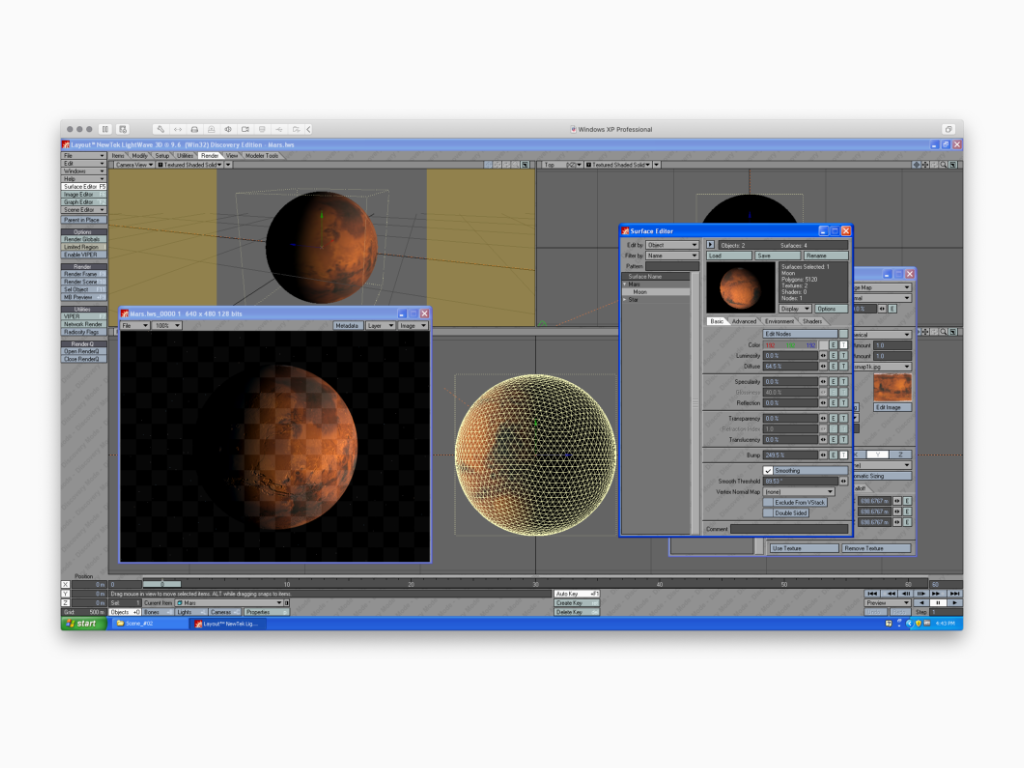The image size is (1024, 768).
Task: Click the Transparency envelope E button
Action: pos(833,419)
